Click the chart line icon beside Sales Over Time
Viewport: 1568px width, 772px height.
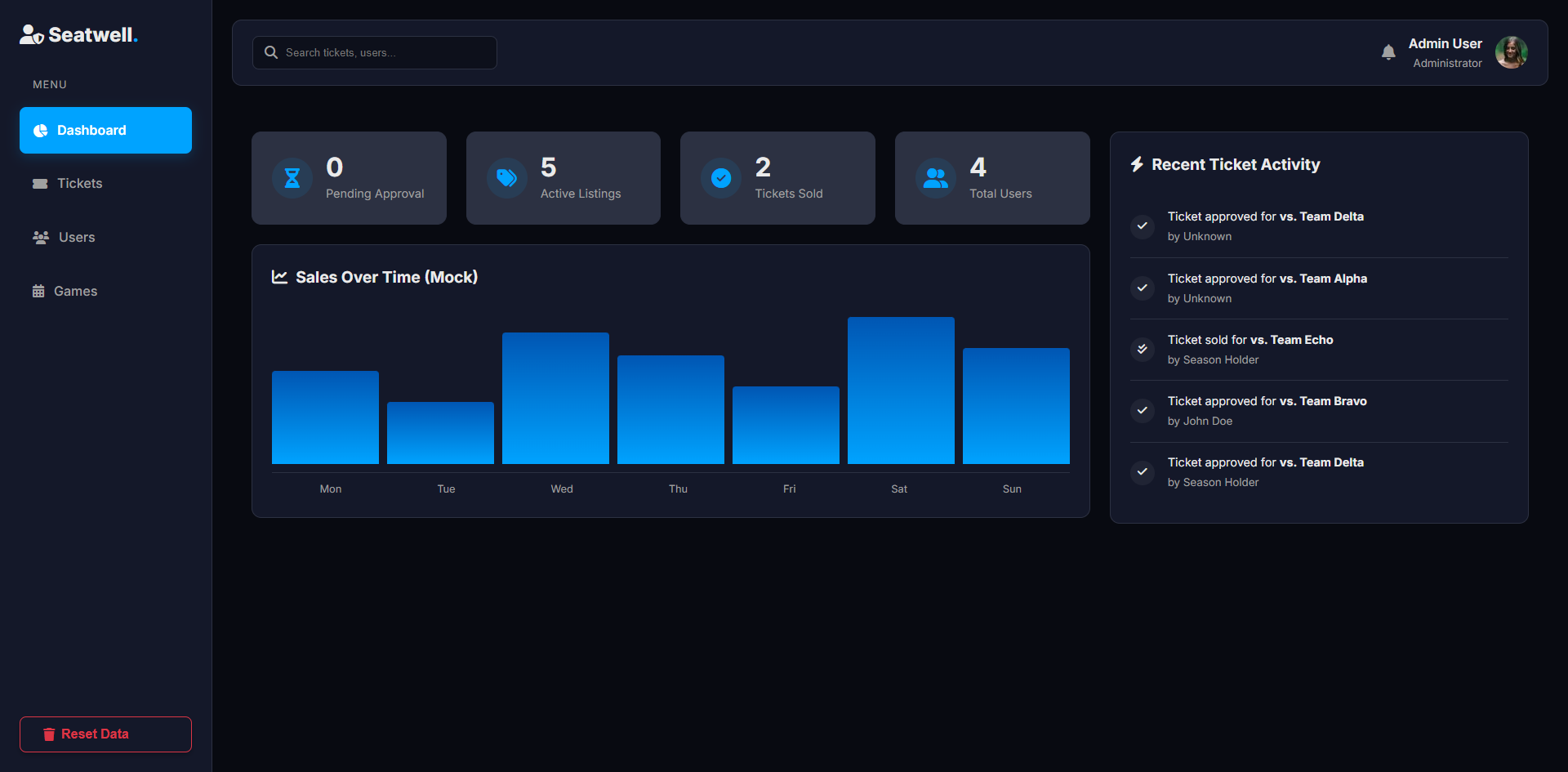[279, 277]
